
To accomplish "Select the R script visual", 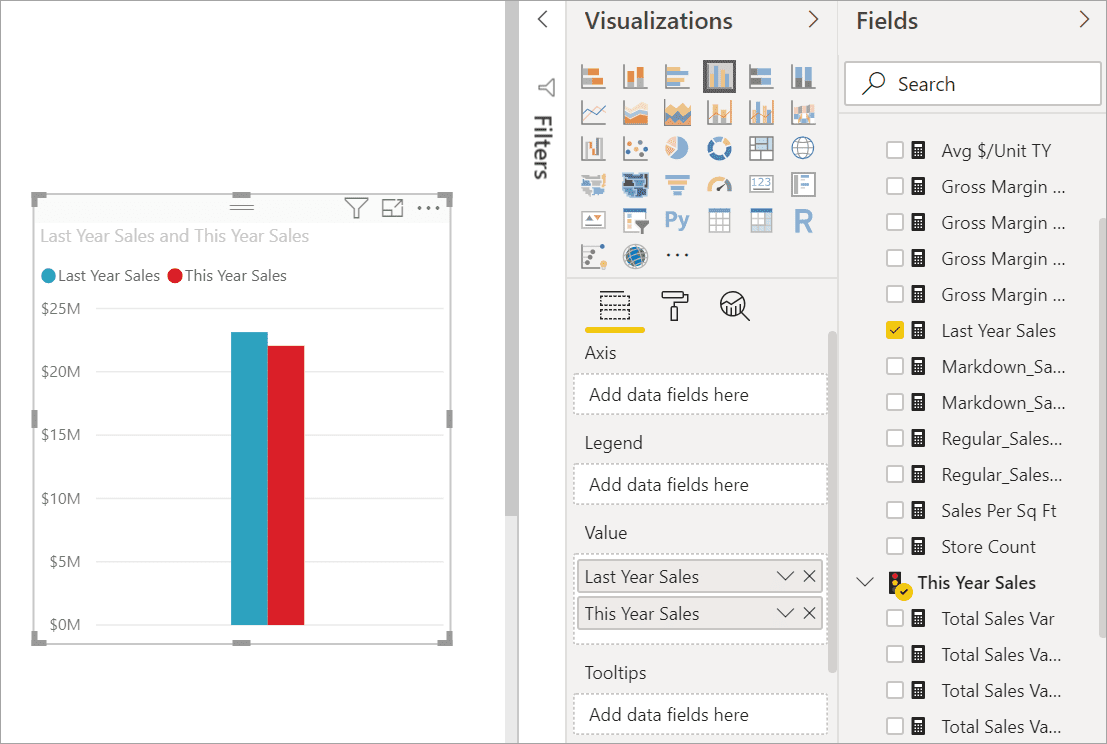I will point(803,220).
